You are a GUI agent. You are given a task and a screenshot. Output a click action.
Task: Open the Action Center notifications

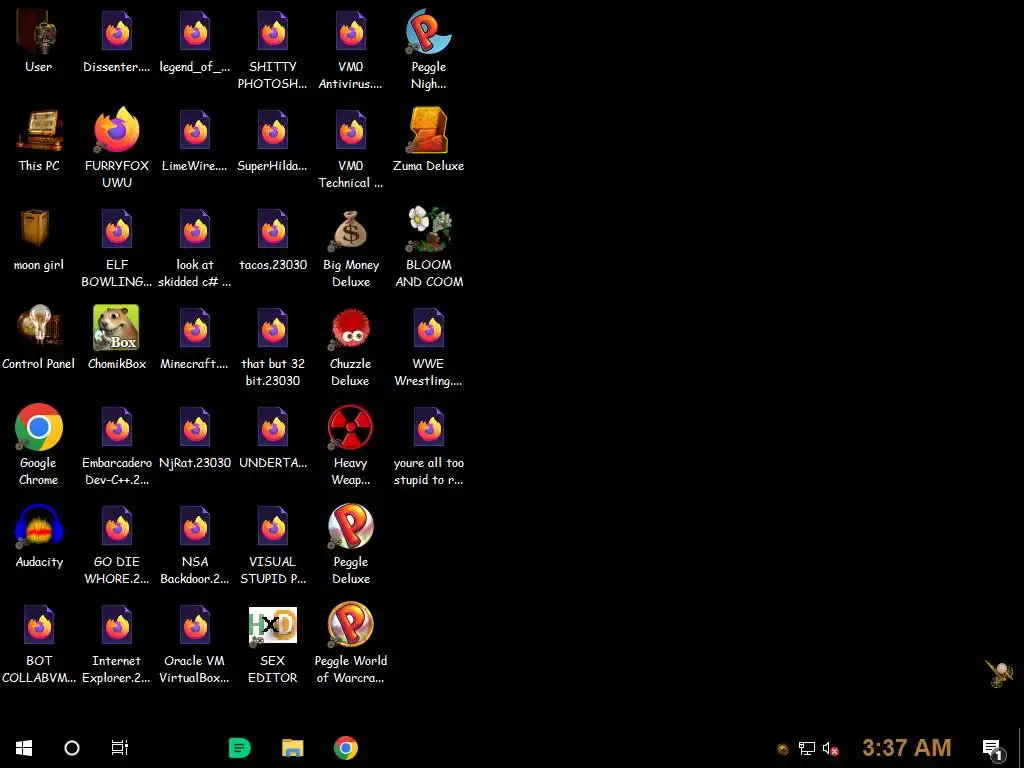(x=992, y=749)
